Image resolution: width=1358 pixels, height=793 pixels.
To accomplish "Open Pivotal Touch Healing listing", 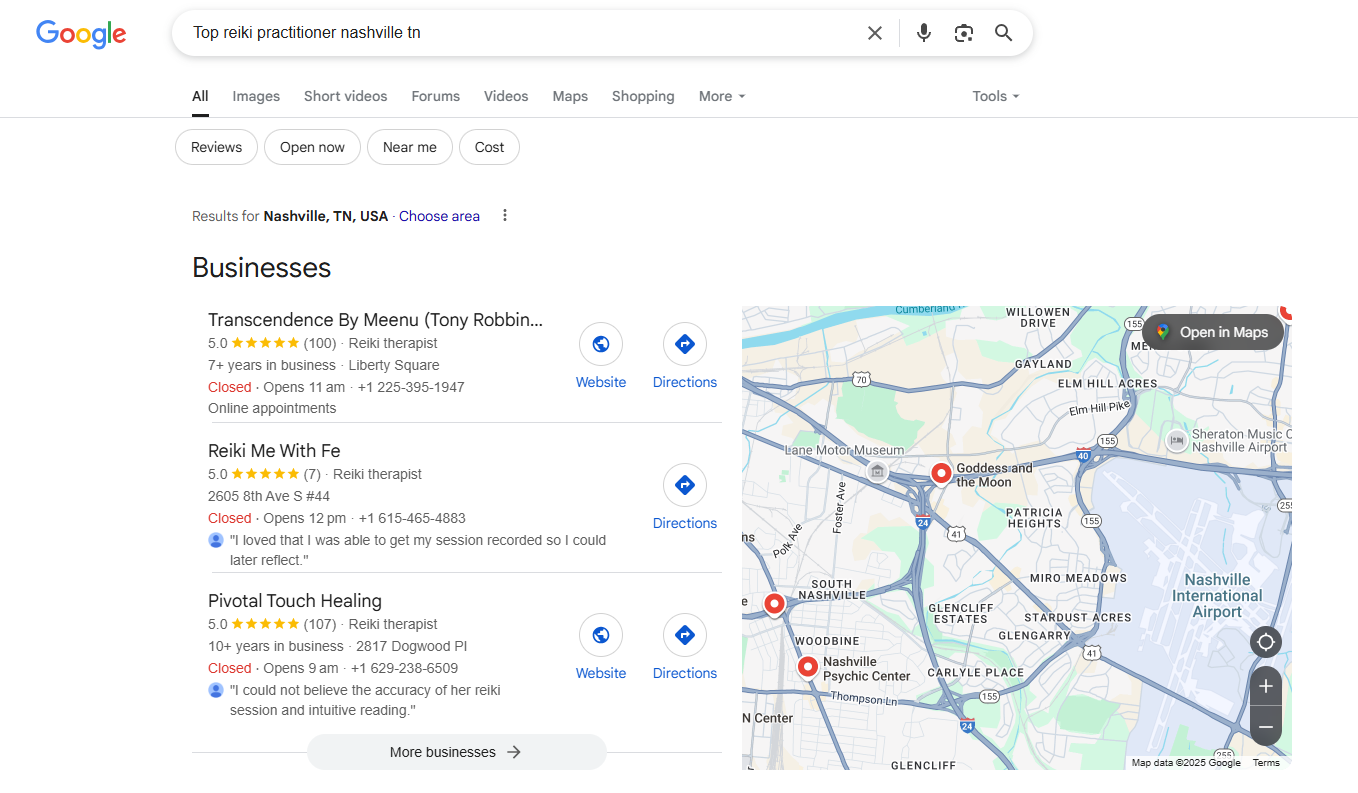I will tap(295, 601).
